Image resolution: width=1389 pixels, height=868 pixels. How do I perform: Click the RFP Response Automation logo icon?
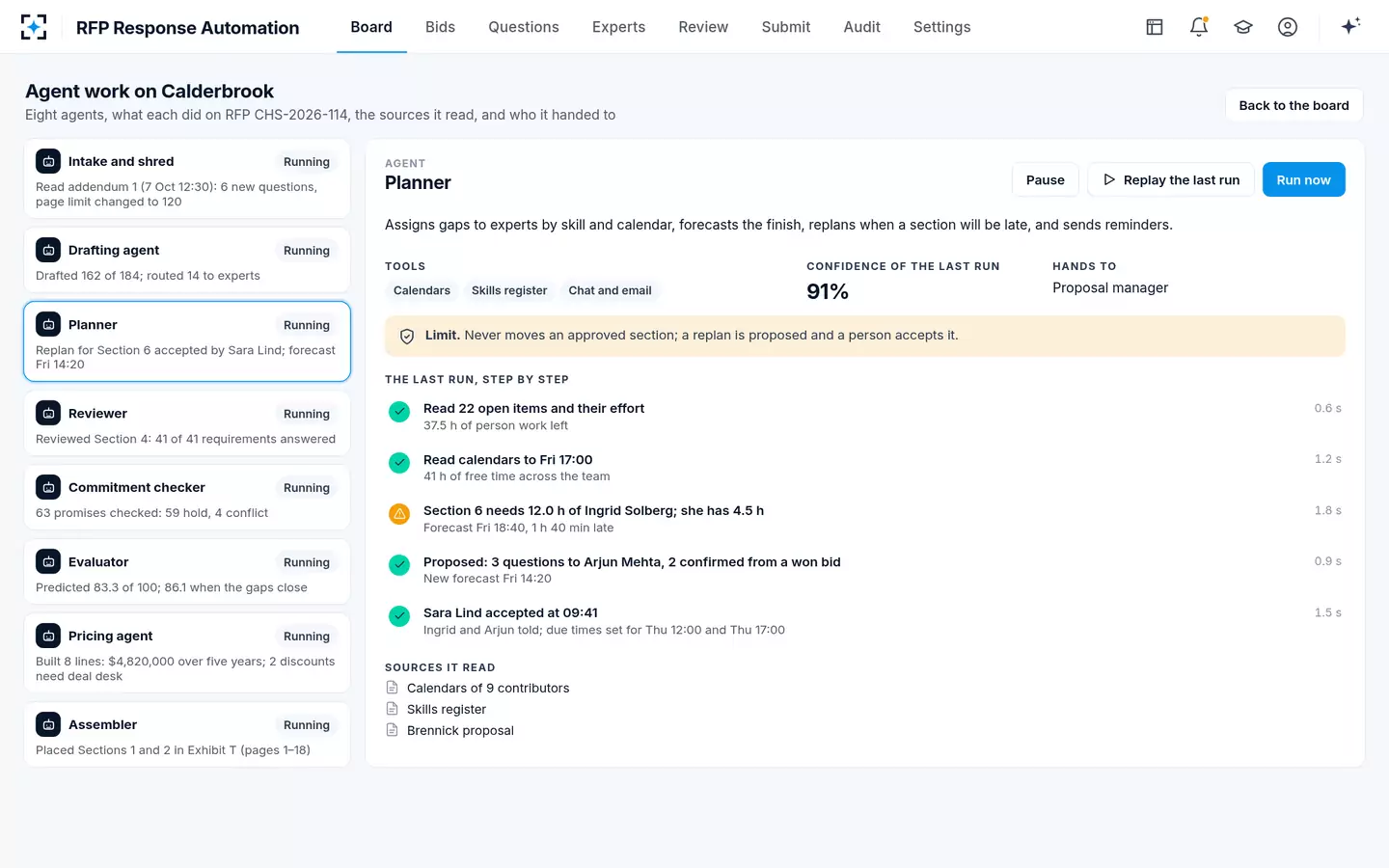(34, 27)
